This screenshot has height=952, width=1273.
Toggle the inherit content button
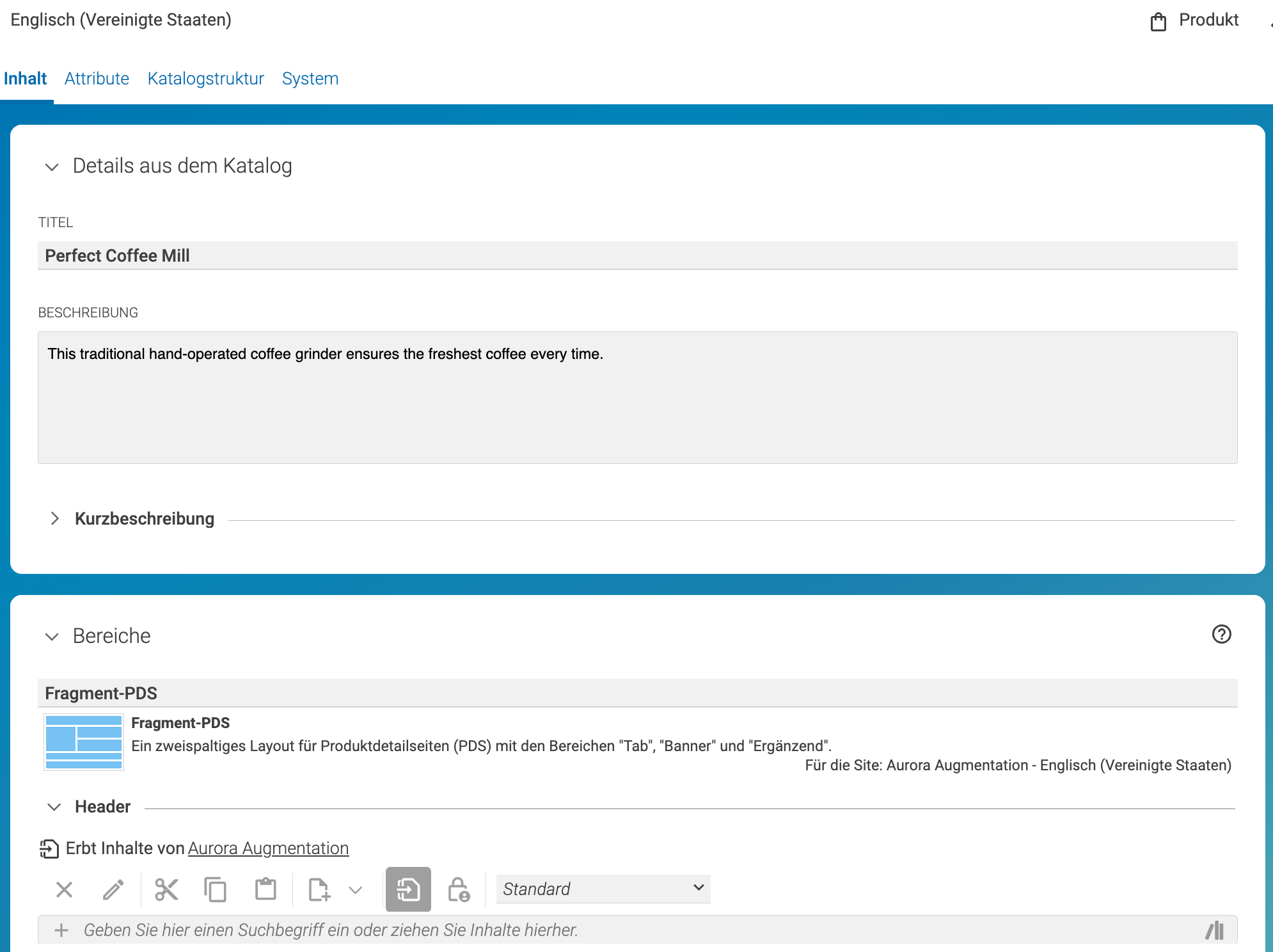408,889
